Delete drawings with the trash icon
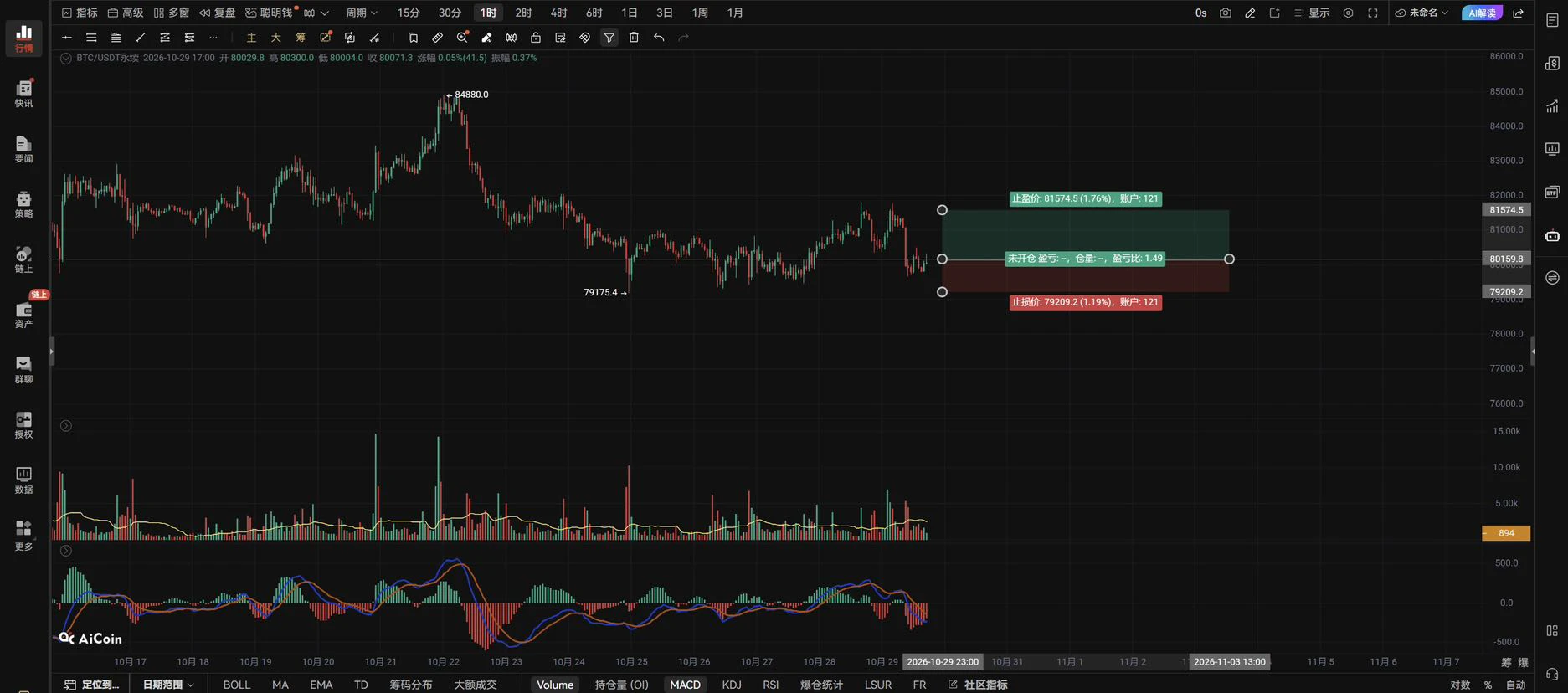This screenshot has width=1568, height=693. point(634,38)
